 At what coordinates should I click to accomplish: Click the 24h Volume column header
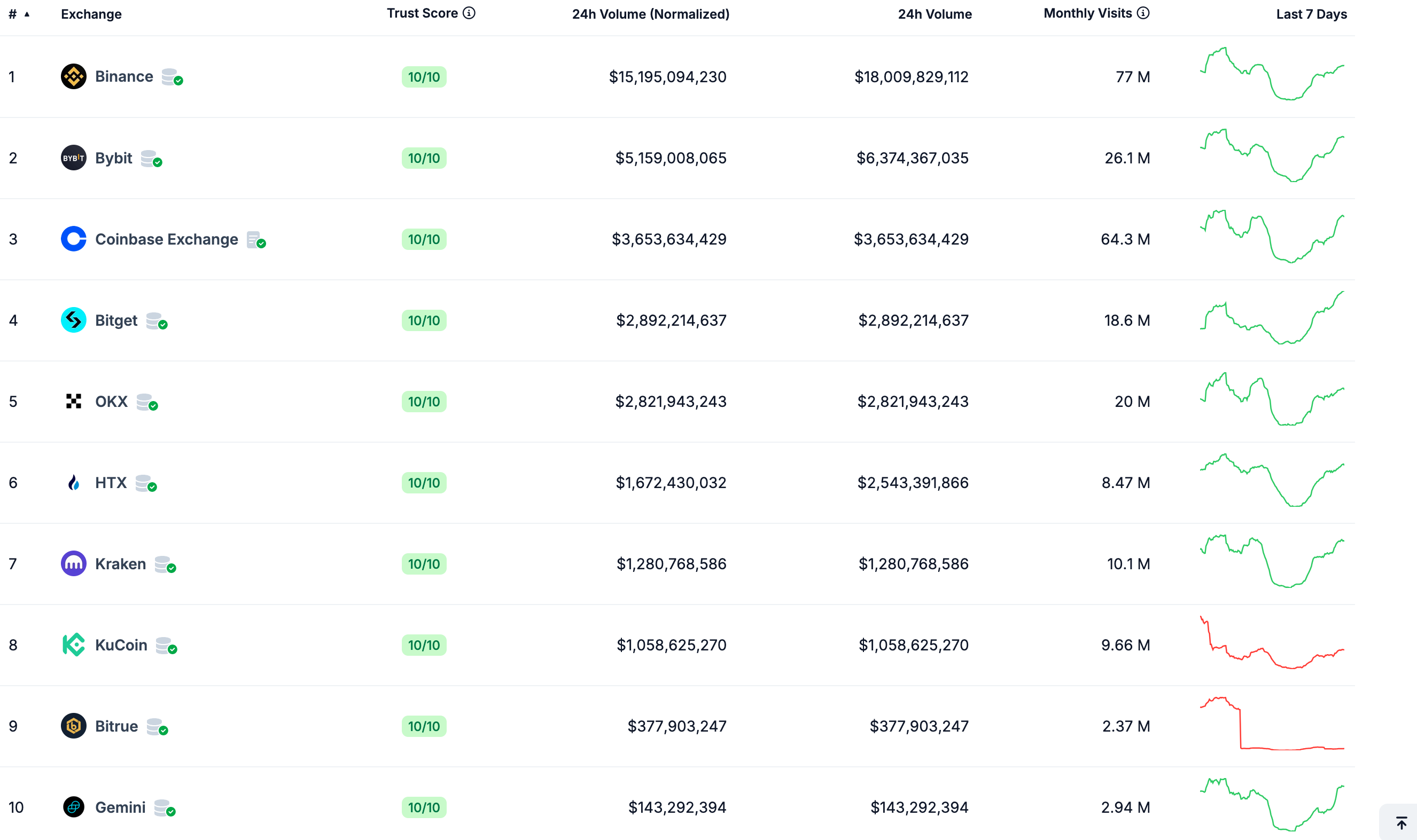pyautogui.click(x=935, y=14)
